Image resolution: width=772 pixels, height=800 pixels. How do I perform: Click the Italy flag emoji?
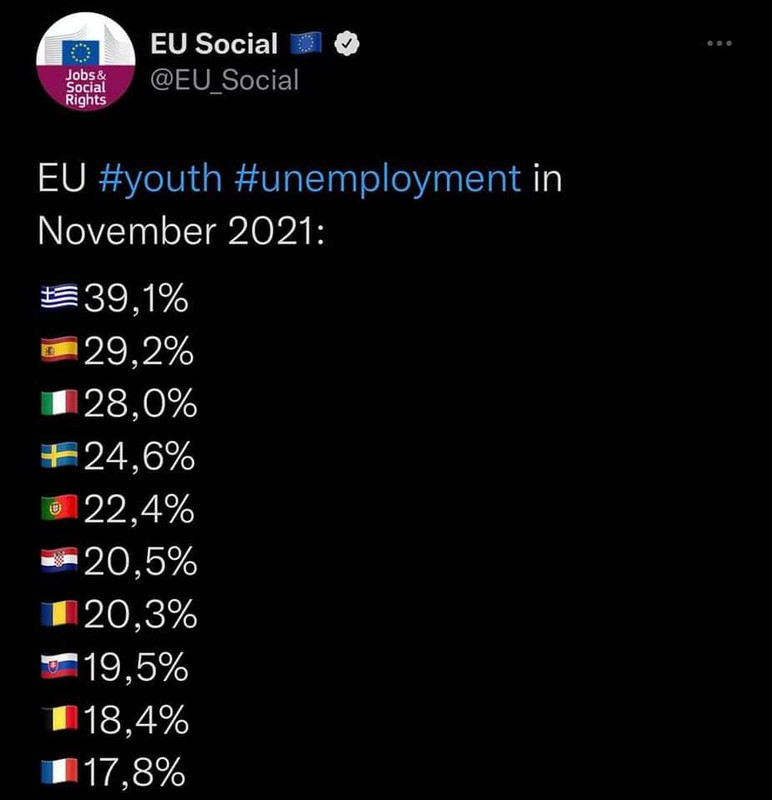pos(60,404)
